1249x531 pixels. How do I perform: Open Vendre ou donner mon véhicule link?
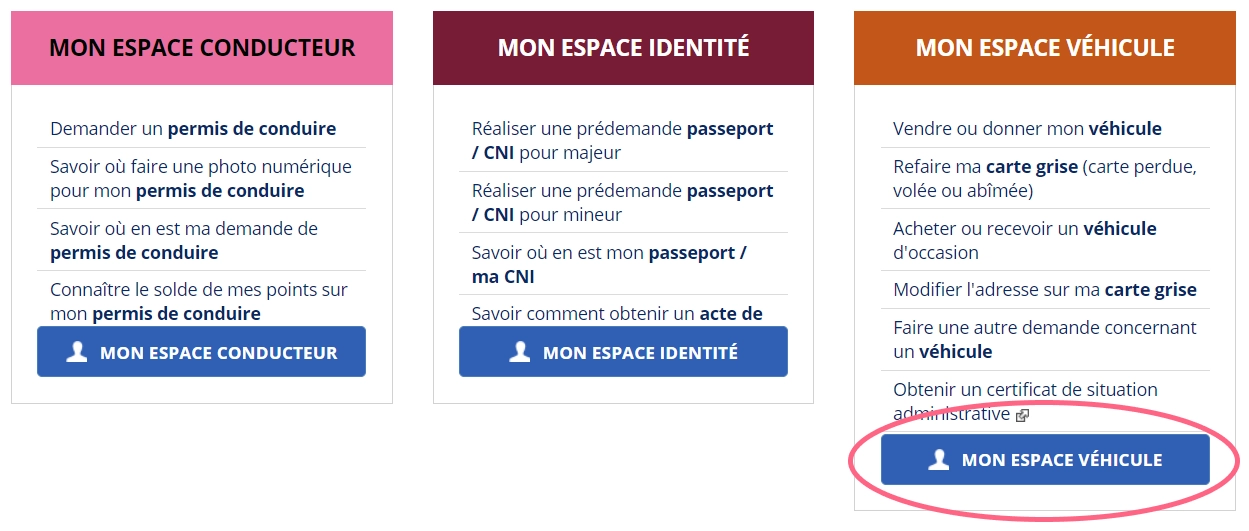[x=1027, y=129]
